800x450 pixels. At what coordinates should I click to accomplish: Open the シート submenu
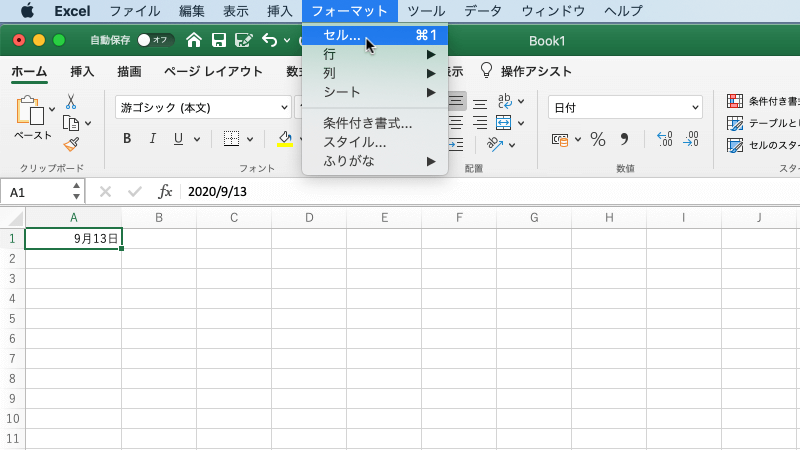(x=375, y=92)
